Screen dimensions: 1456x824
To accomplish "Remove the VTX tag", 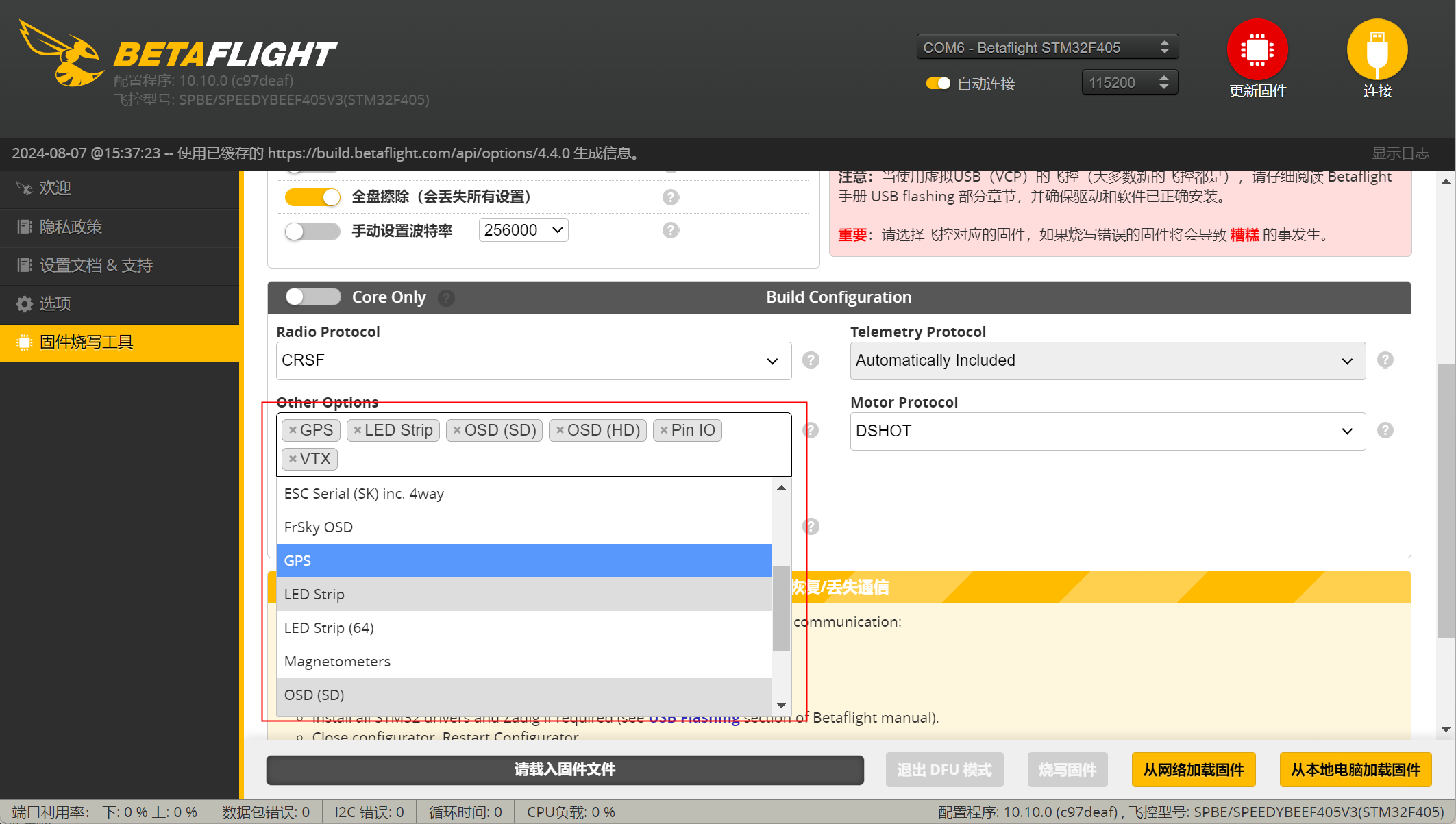I will tap(293, 459).
